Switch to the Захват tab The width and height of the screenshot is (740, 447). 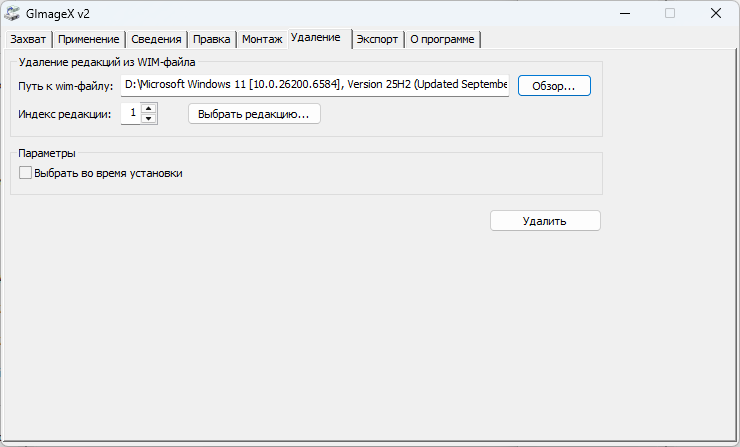28,39
